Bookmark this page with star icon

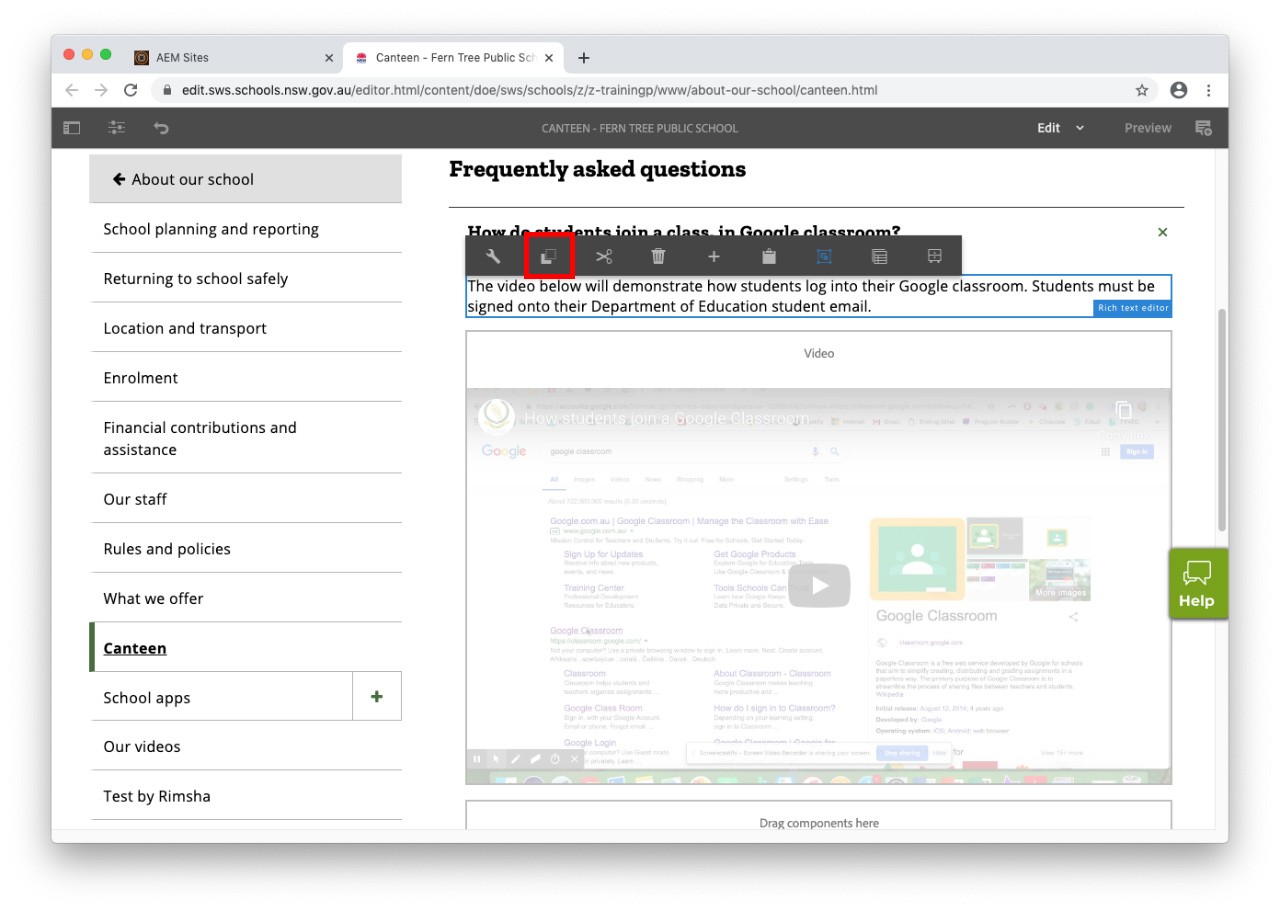1142,90
